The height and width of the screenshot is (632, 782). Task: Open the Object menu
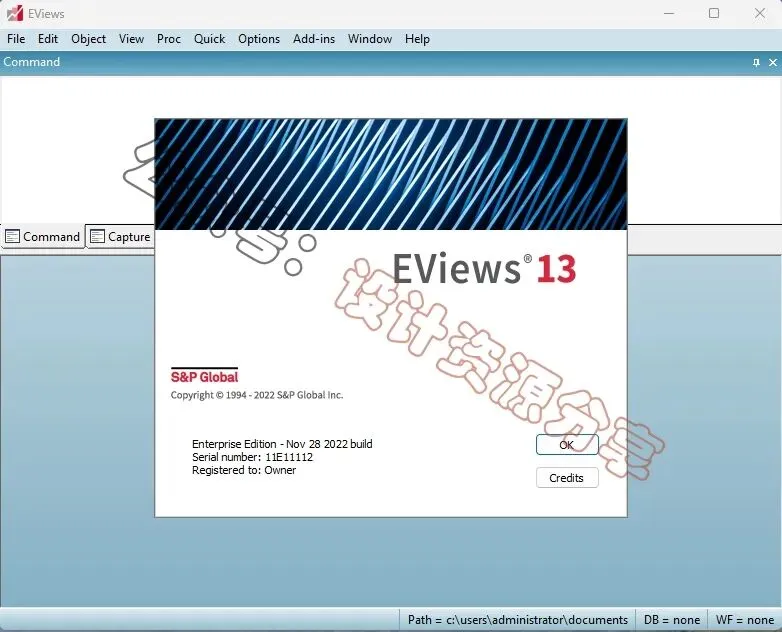click(88, 39)
